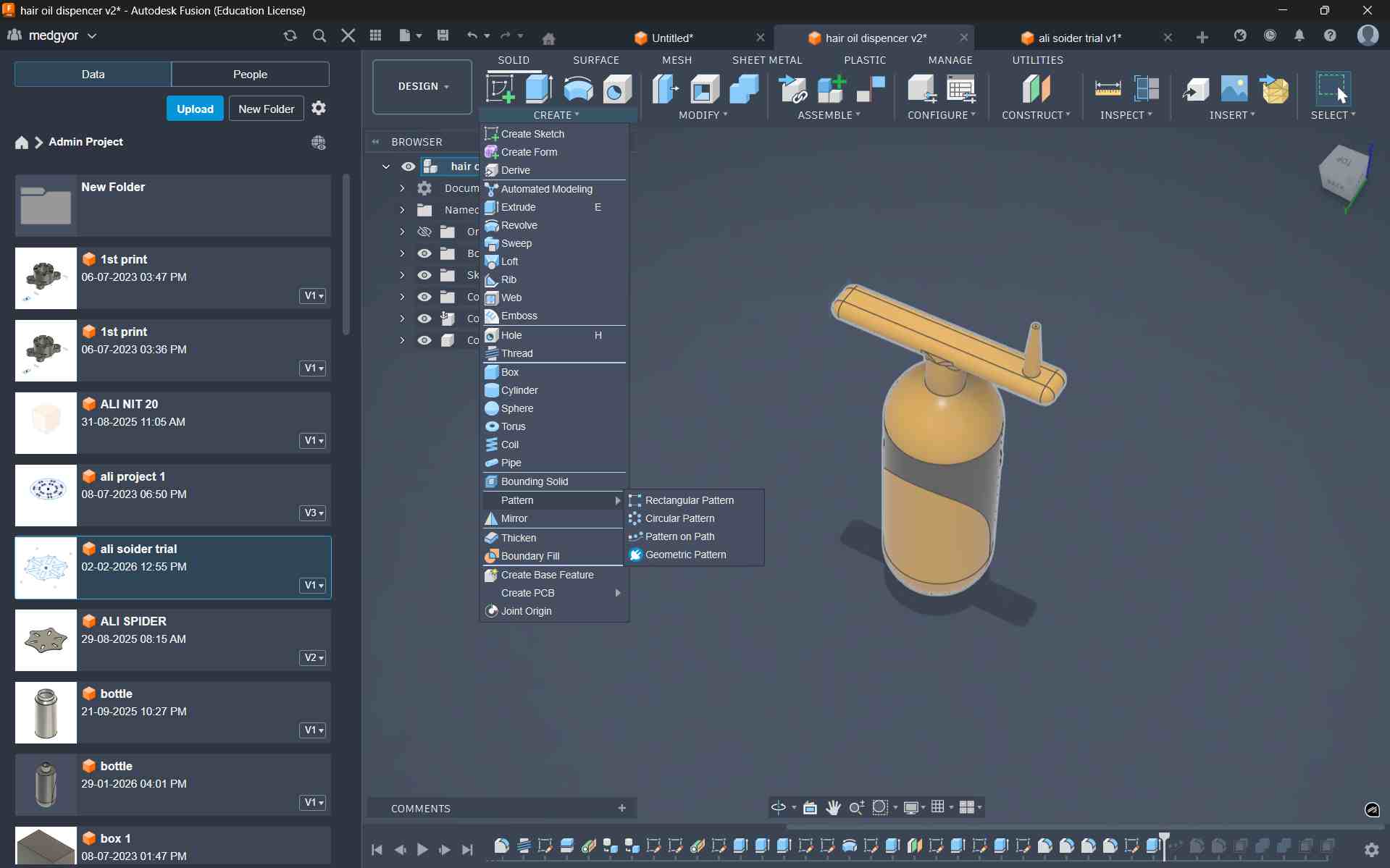Click the Pan hand icon
This screenshot has width=1390, height=868.
[x=833, y=807]
